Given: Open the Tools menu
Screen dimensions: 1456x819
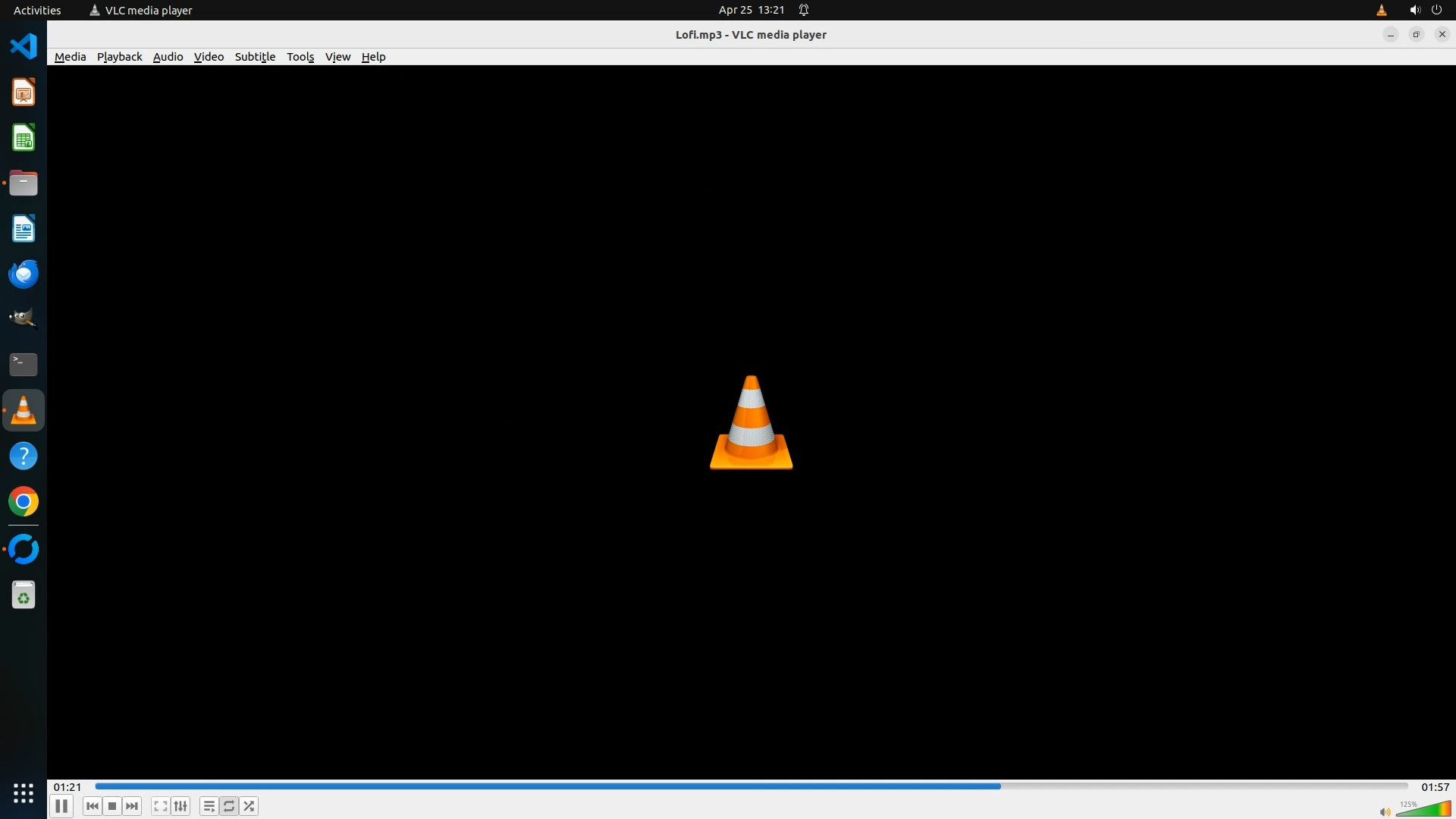Looking at the screenshot, I should pos(300,57).
